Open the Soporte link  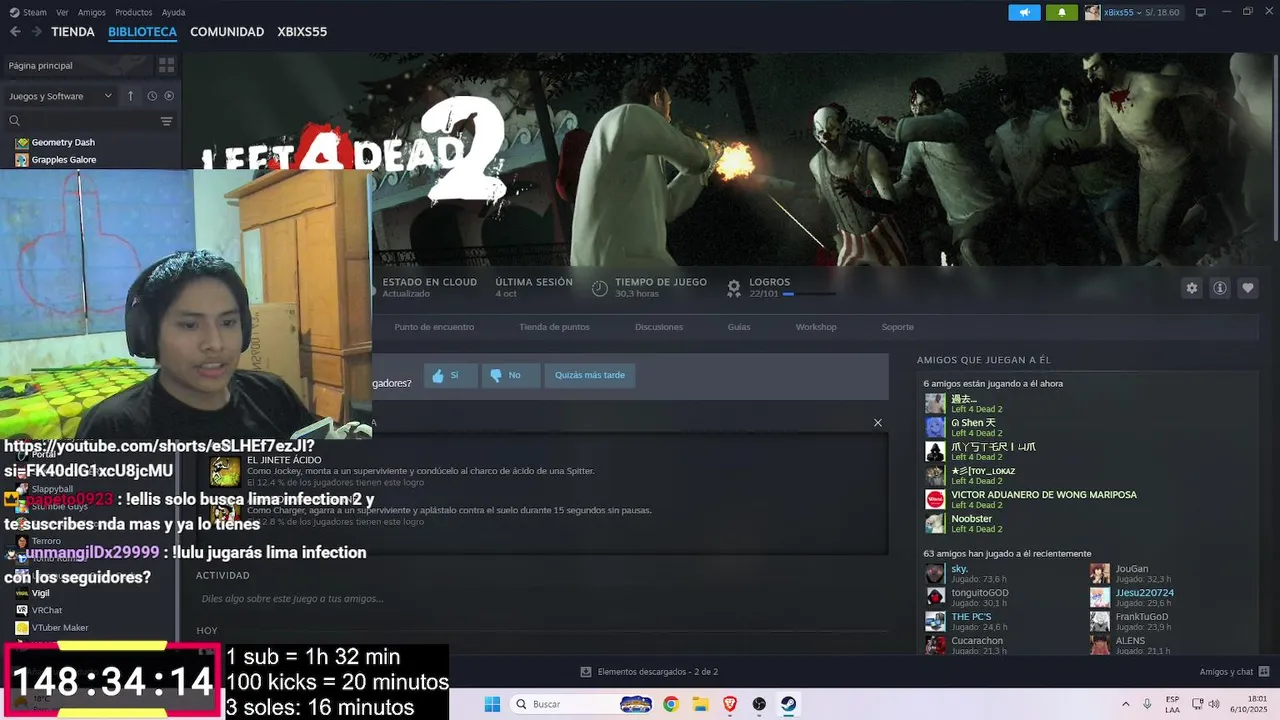897,327
